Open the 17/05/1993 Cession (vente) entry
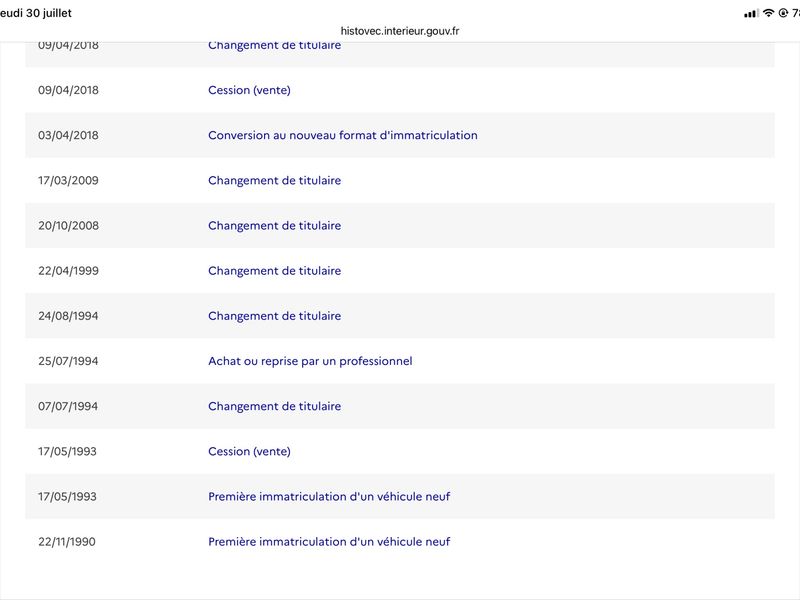Screen dimensions: 800x600 coord(249,452)
